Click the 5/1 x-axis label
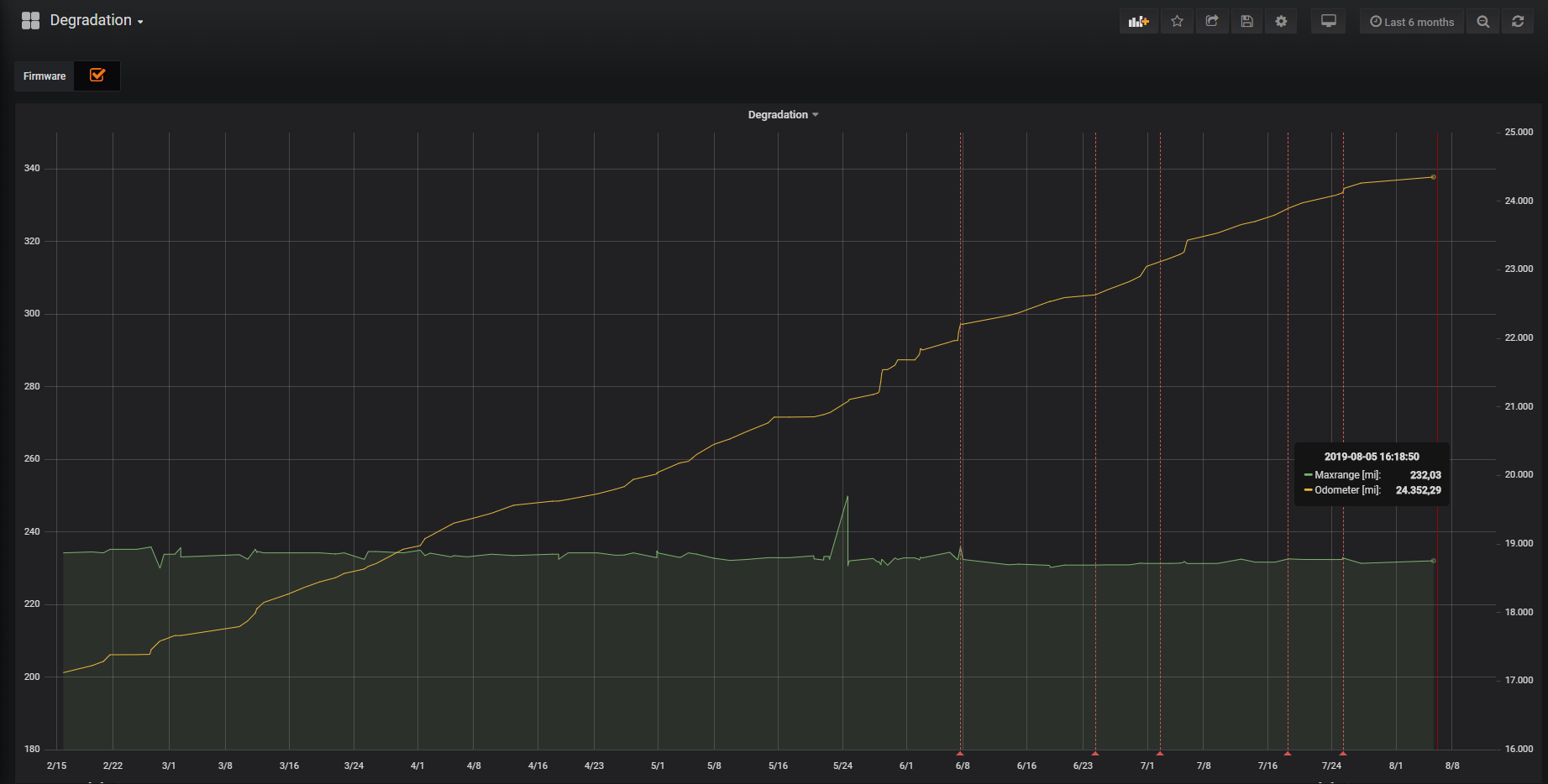The height and width of the screenshot is (784, 1548). tap(658, 766)
